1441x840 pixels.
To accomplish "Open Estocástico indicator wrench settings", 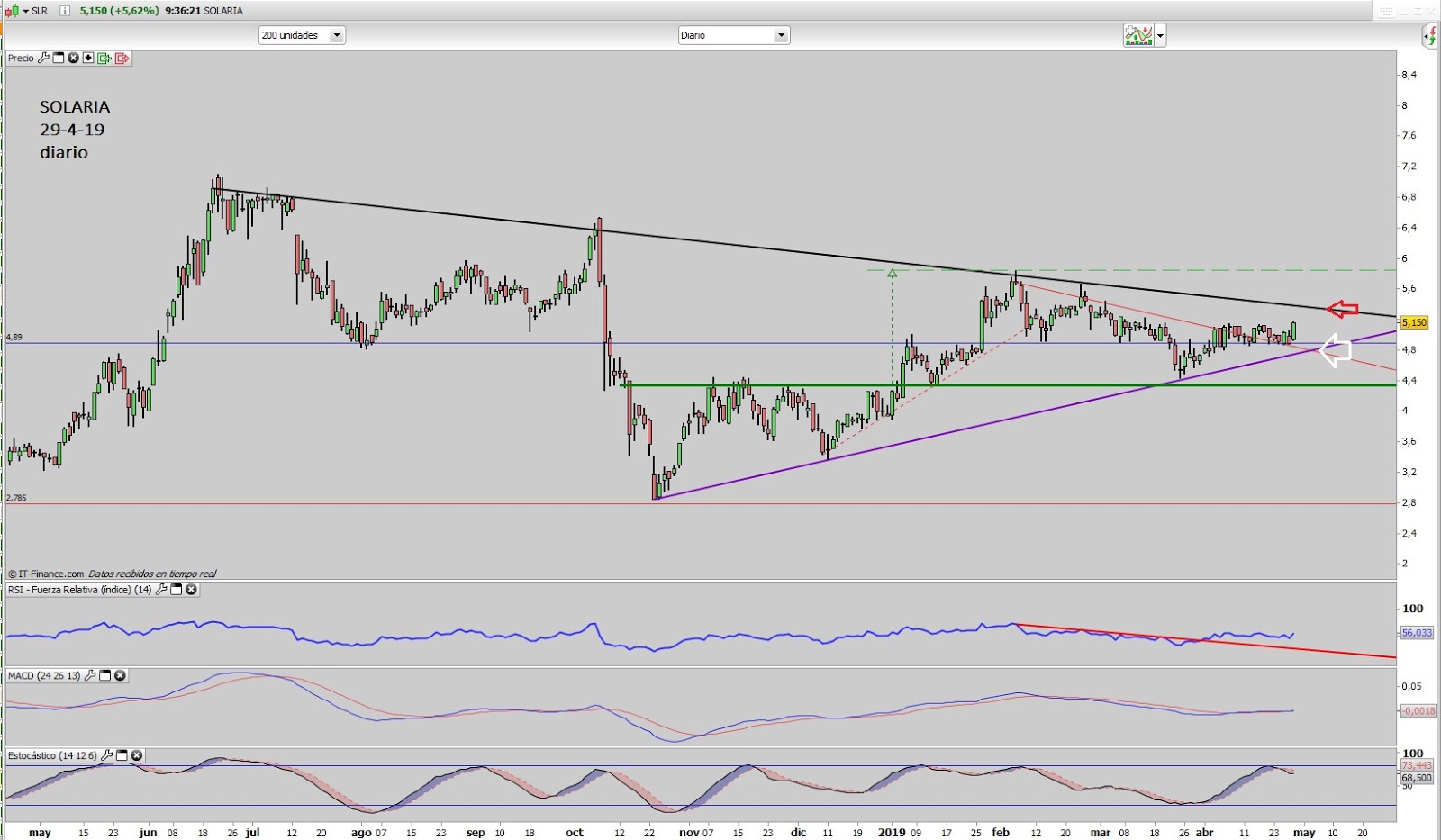I will click(106, 755).
